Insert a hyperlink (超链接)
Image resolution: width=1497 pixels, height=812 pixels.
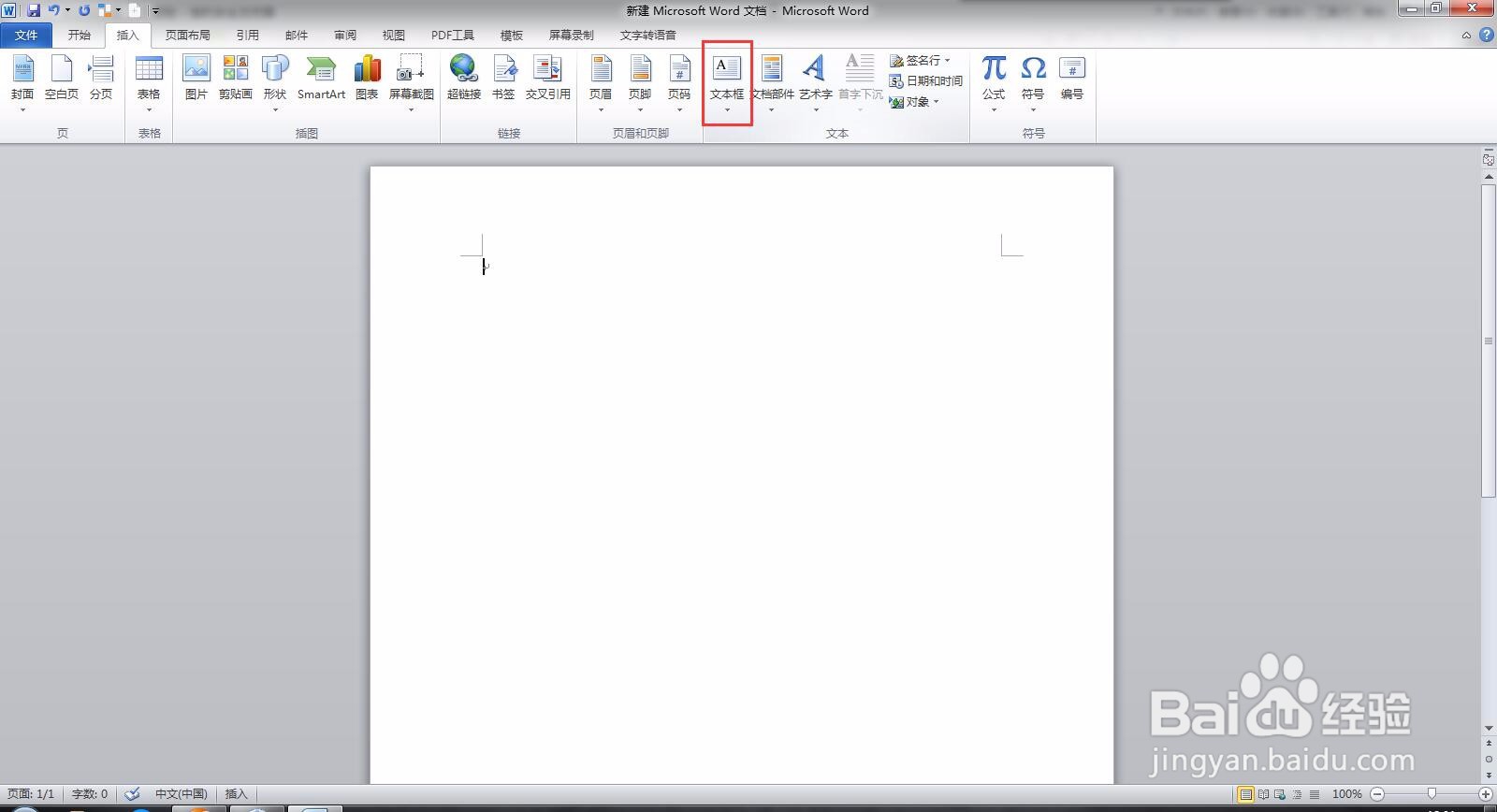point(464,79)
